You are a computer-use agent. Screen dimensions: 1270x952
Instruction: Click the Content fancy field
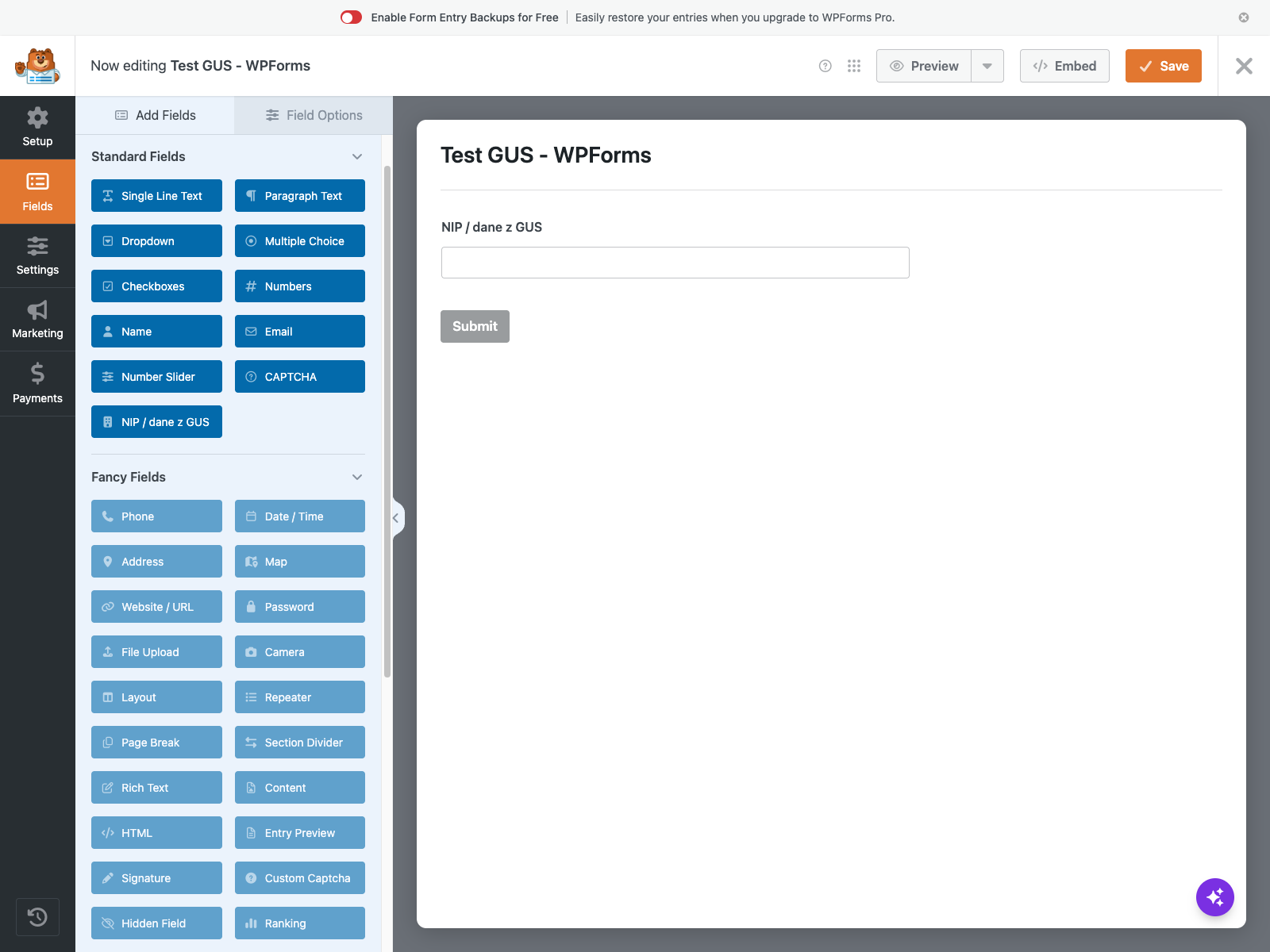[300, 788]
